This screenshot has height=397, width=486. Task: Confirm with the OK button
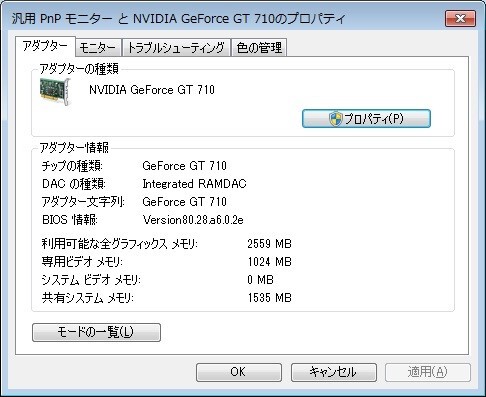pyautogui.click(x=239, y=372)
